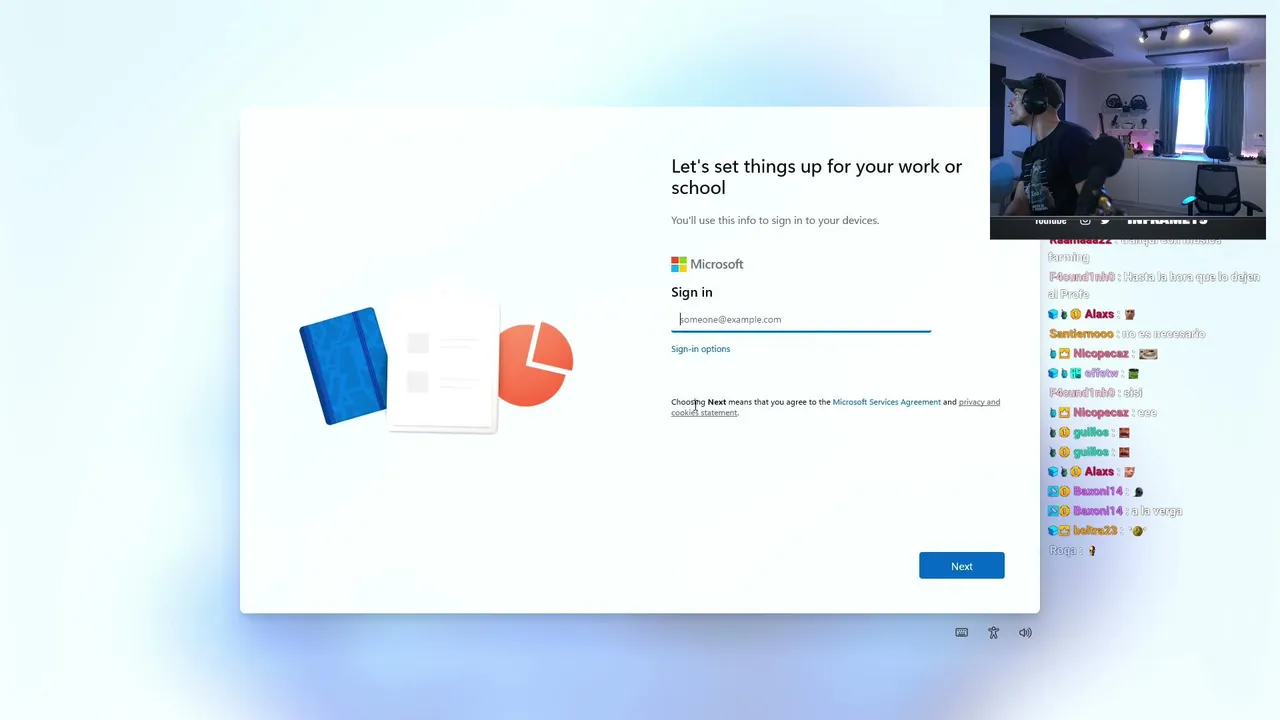The width and height of the screenshot is (1280, 720).
Task: Click the "You'll use this info" subtitle text
Action: pyautogui.click(x=775, y=220)
